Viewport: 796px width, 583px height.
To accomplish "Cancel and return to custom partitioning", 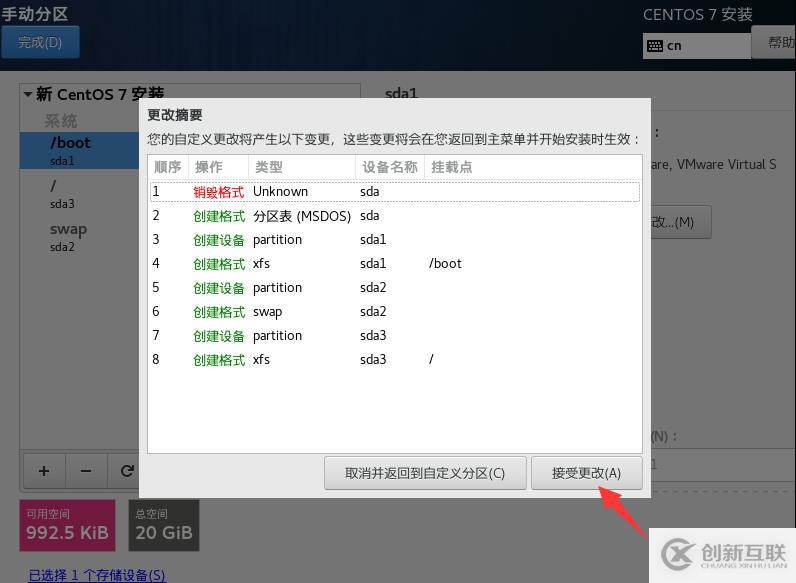I will click(x=425, y=473).
